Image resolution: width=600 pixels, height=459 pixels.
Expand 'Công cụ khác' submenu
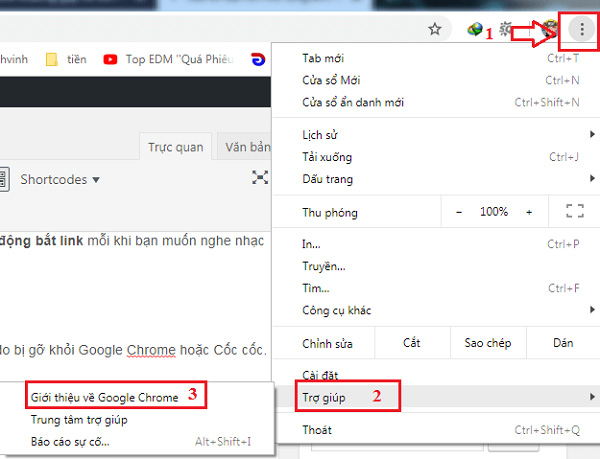coord(434,310)
